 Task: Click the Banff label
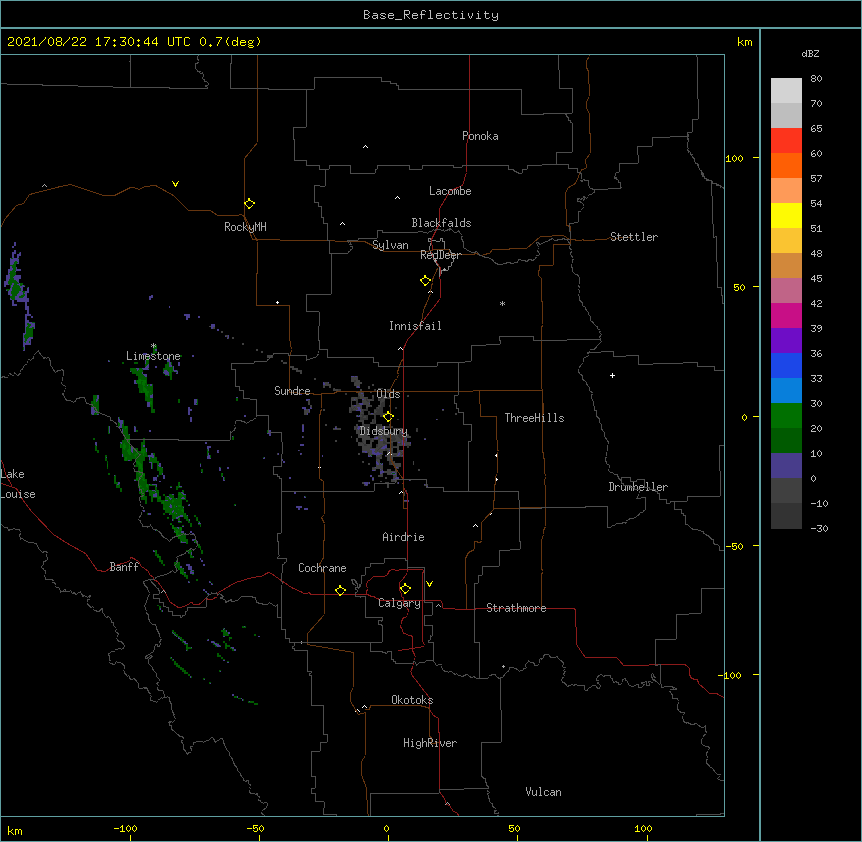tap(124, 567)
